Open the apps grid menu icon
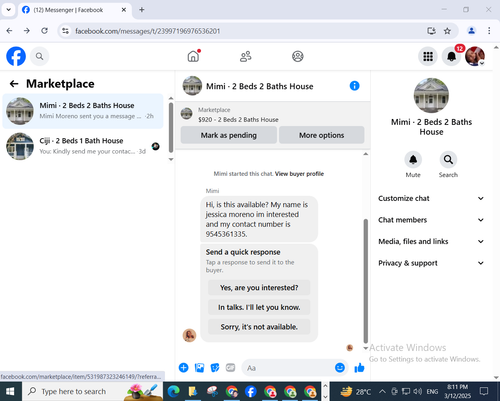Screen dimensions: 500x401 point(428,56)
